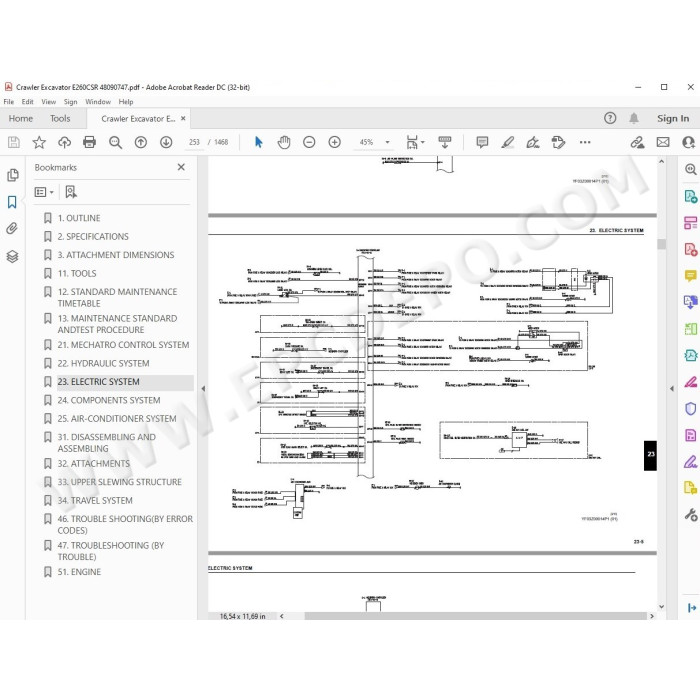Jump to bookmark 25. AIR-CONDITIONER SYSTEM
The height and width of the screenshot is (700, 700).
(x=117, y=419)
